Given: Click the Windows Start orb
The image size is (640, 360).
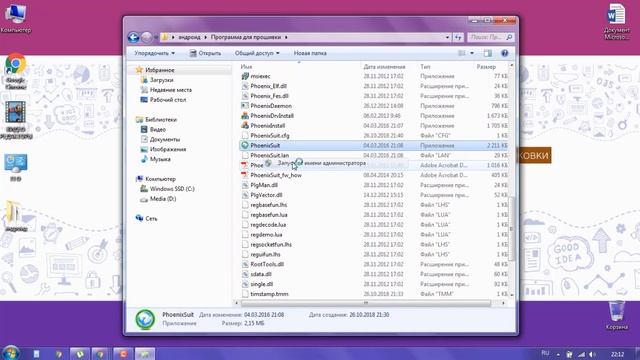Looking at the screenshot, I should pyautogui.click(x=11, y=353).
